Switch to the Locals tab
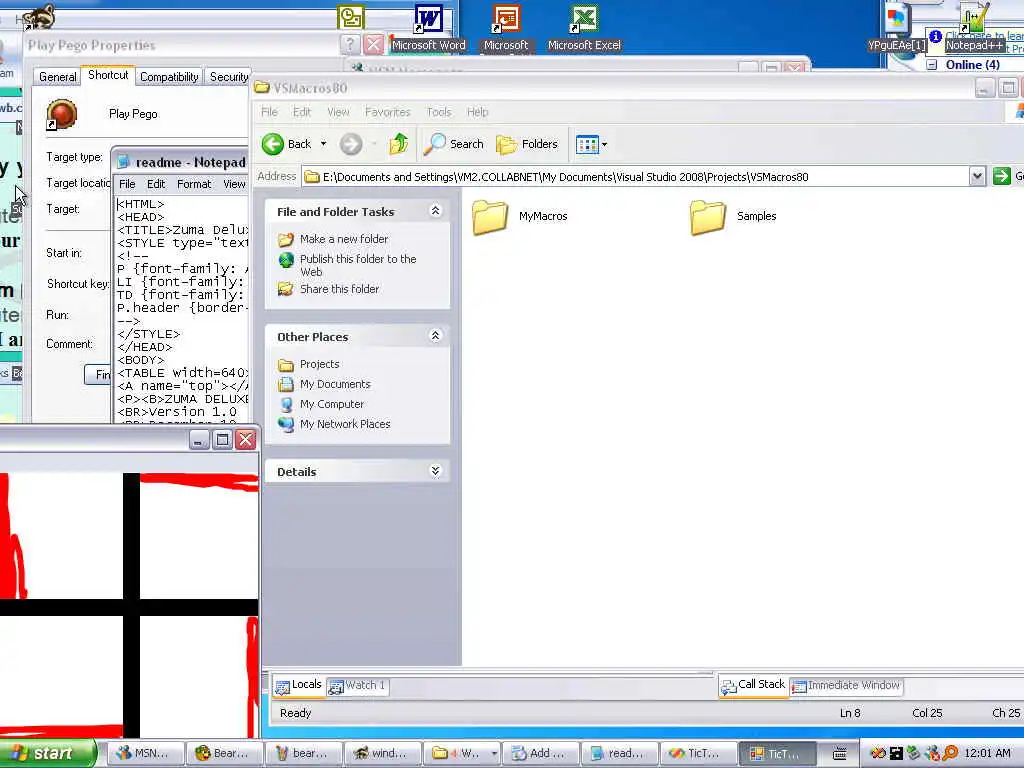The width and height of the screenshot is (1024, 768). coord(298,685)
